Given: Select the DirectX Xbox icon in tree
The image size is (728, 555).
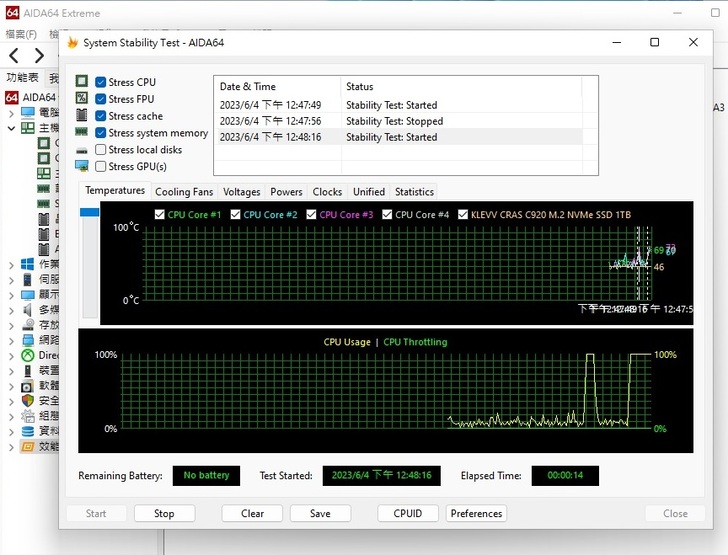Looking at the screenshot, I should pos(27,355).
